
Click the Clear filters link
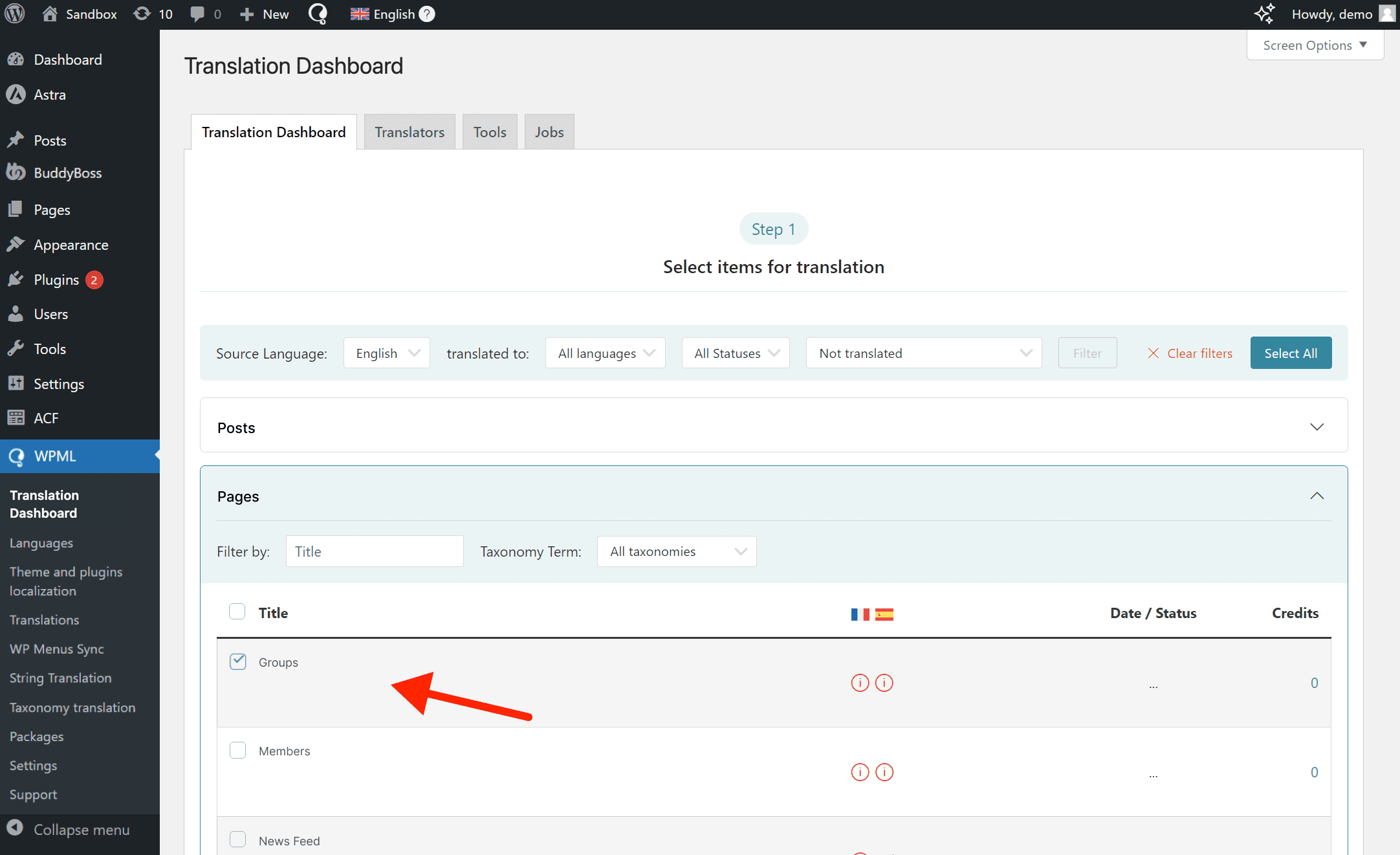1190,353
